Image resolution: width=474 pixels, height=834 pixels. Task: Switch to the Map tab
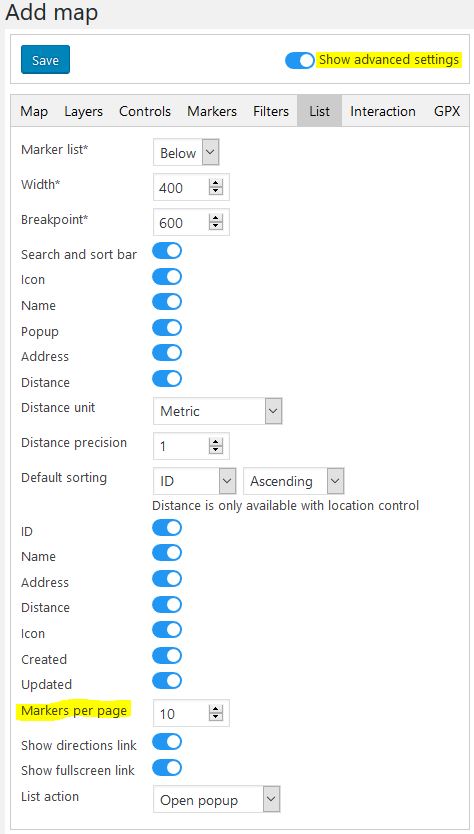(x=34, y=111)
